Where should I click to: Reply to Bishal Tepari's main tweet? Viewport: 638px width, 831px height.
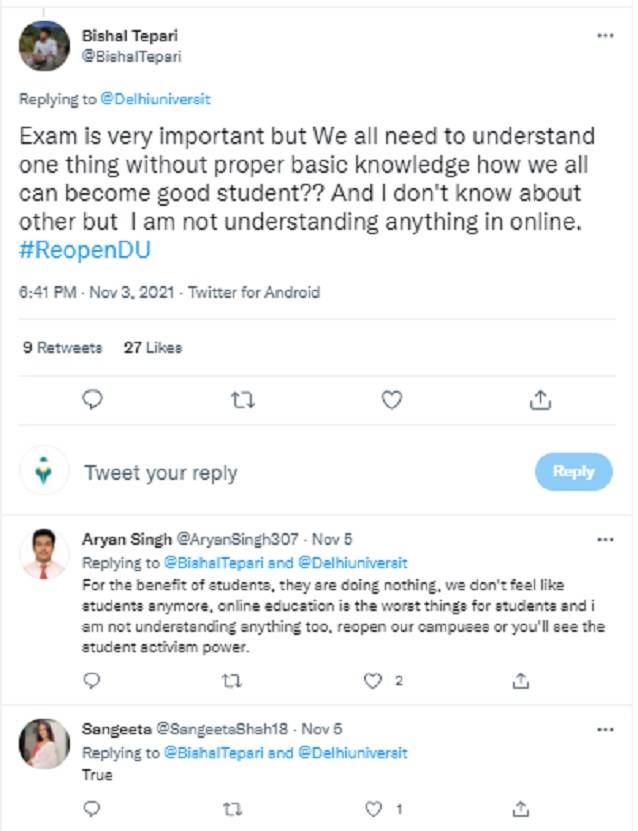coord(93,400)
